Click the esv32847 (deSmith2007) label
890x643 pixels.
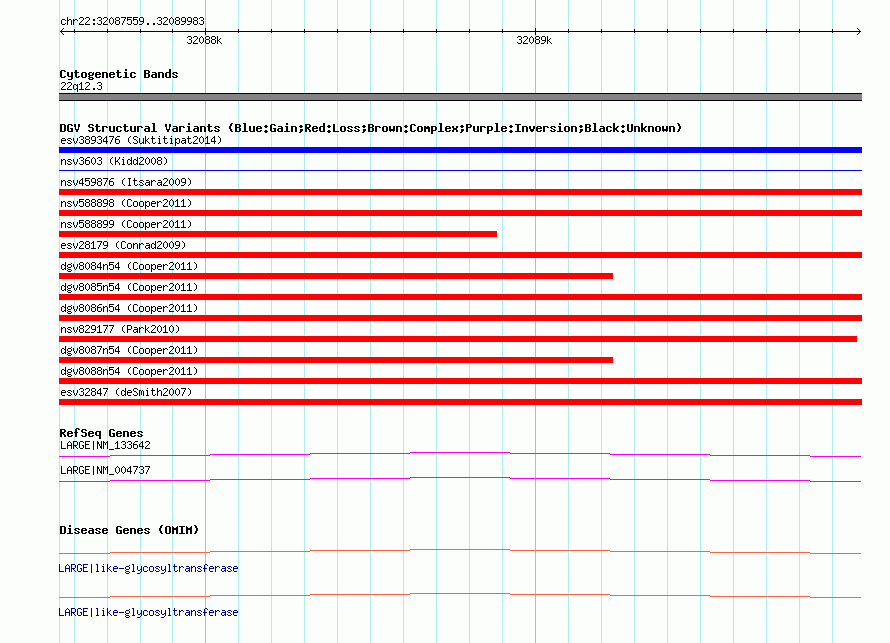[126, 392]
